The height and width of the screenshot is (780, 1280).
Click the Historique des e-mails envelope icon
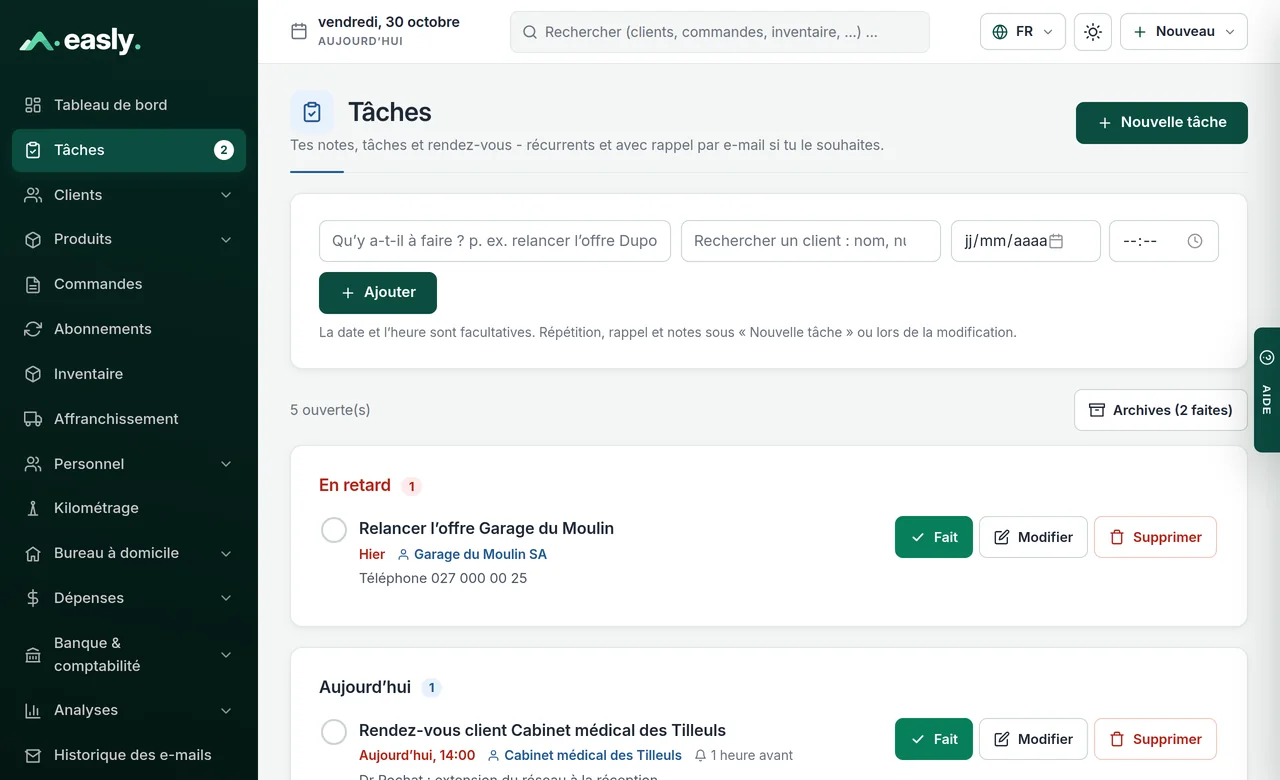point(33,755)
